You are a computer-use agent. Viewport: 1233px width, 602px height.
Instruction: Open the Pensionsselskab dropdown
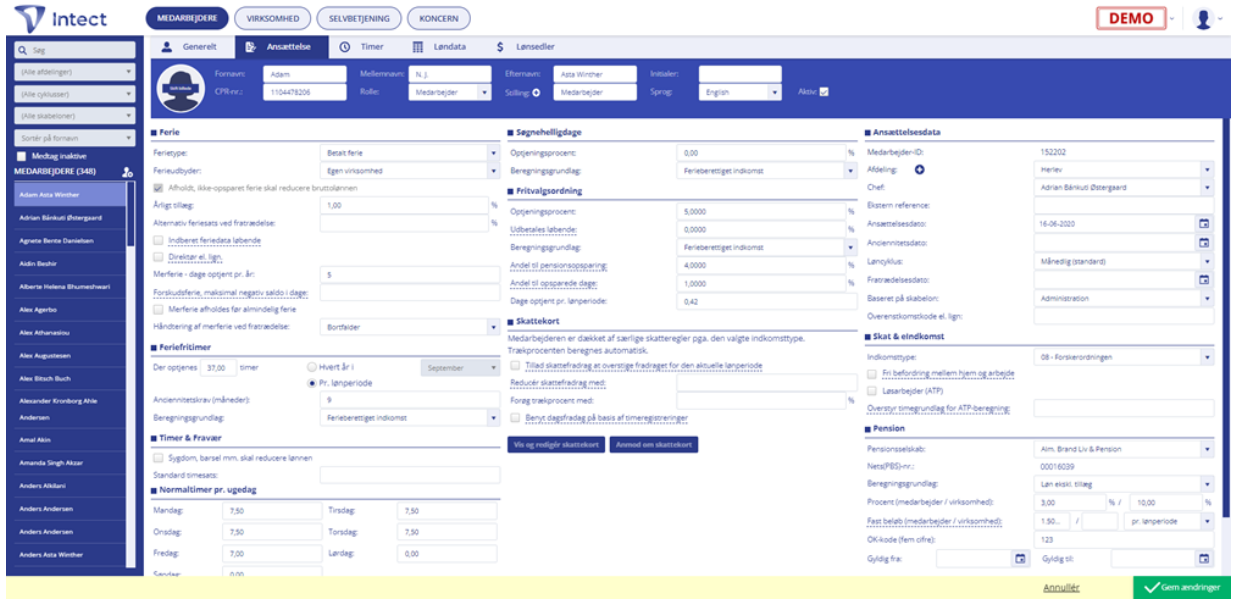1124,450
